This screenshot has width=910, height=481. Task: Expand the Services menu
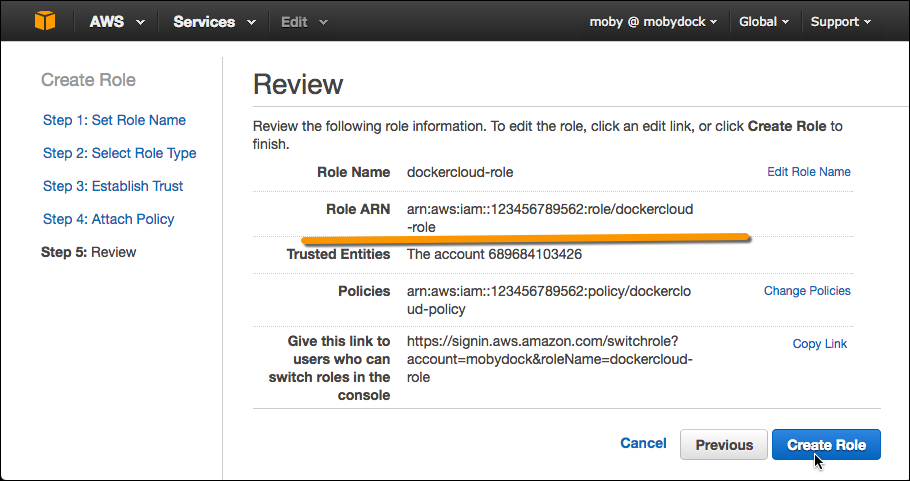(x=214, y=22)
